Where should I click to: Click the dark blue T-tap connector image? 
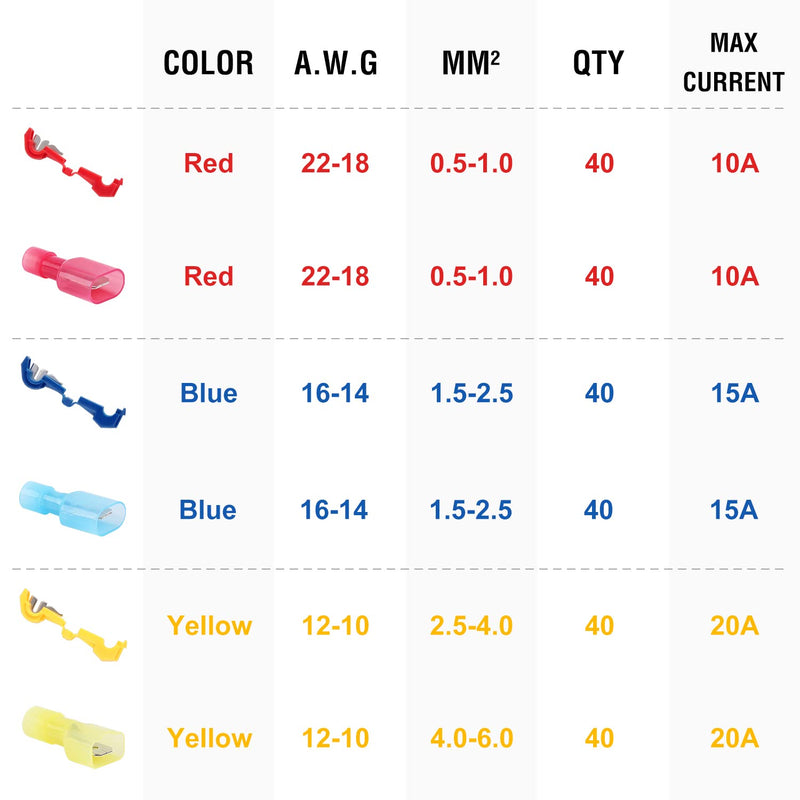click(73, 392)
